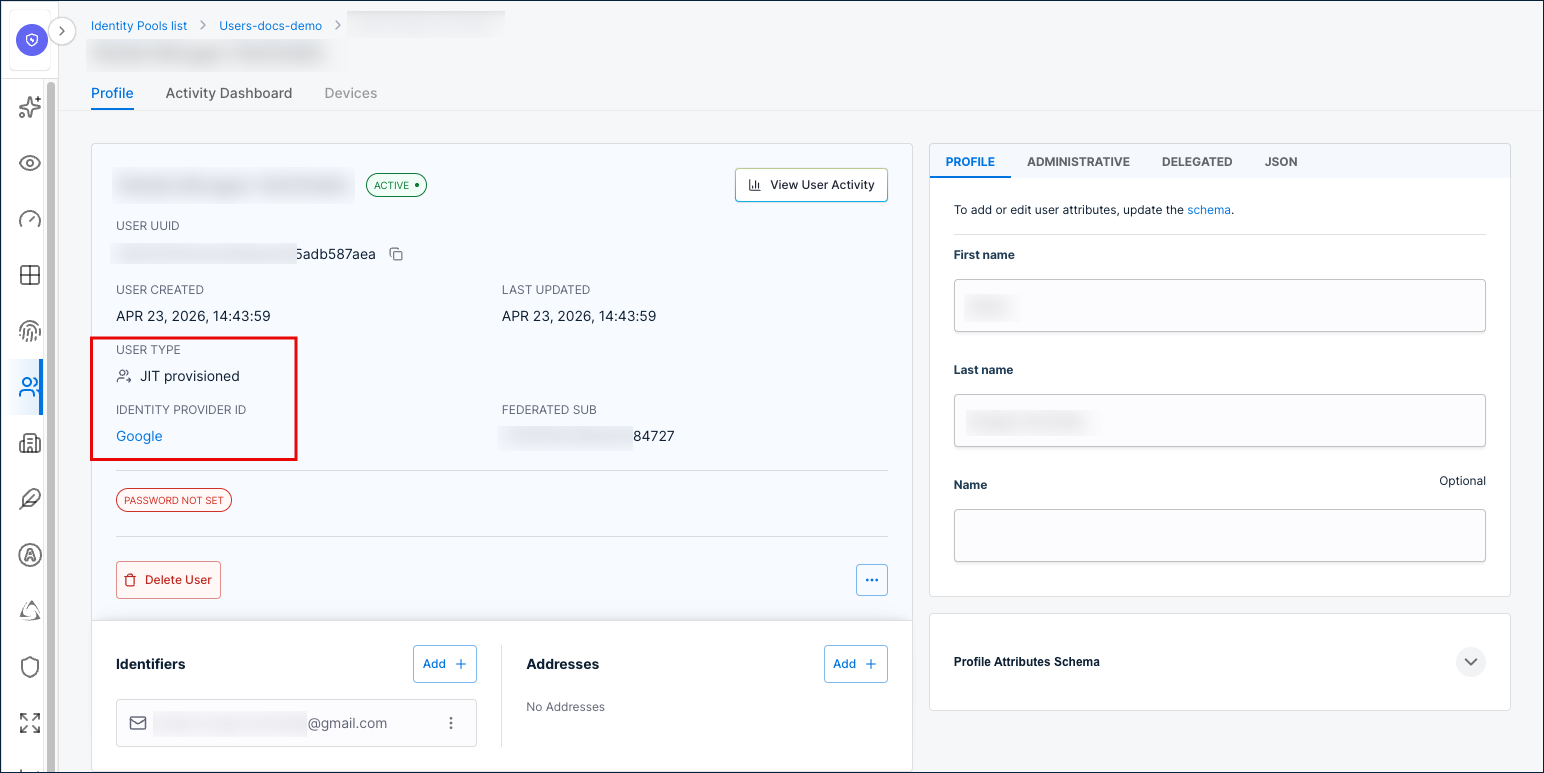Select the PROFILE attributes tab
The width and height of the screenshot is (1544, 773).
coord(970,161)
